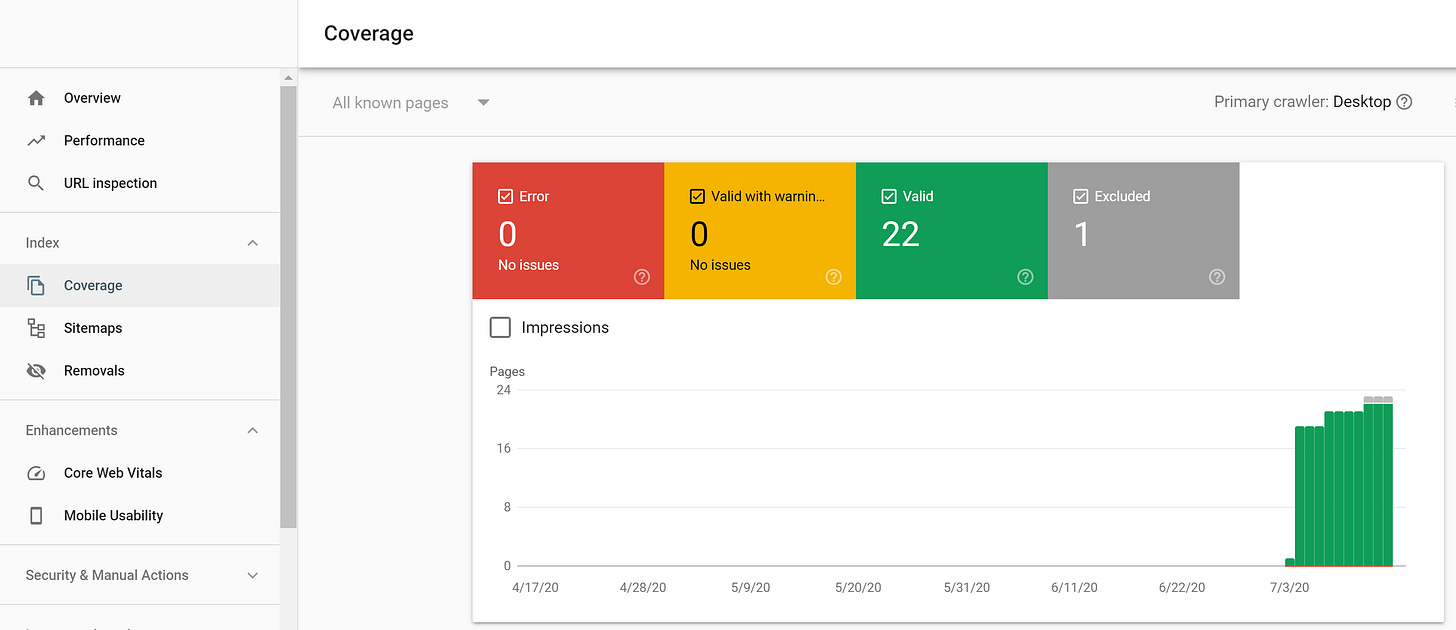Click the Primary crawler: Desktop label

[x=1302, y=102]
